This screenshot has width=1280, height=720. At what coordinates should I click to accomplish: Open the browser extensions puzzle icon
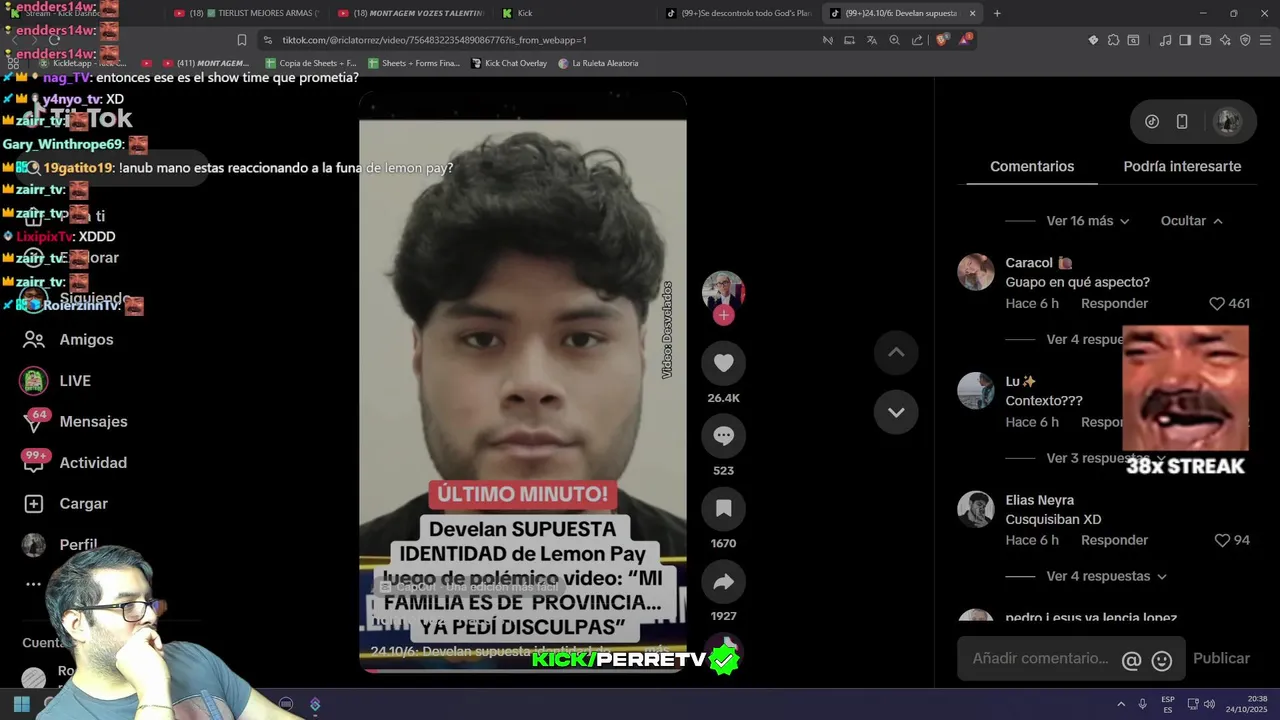click(1113, 40)
